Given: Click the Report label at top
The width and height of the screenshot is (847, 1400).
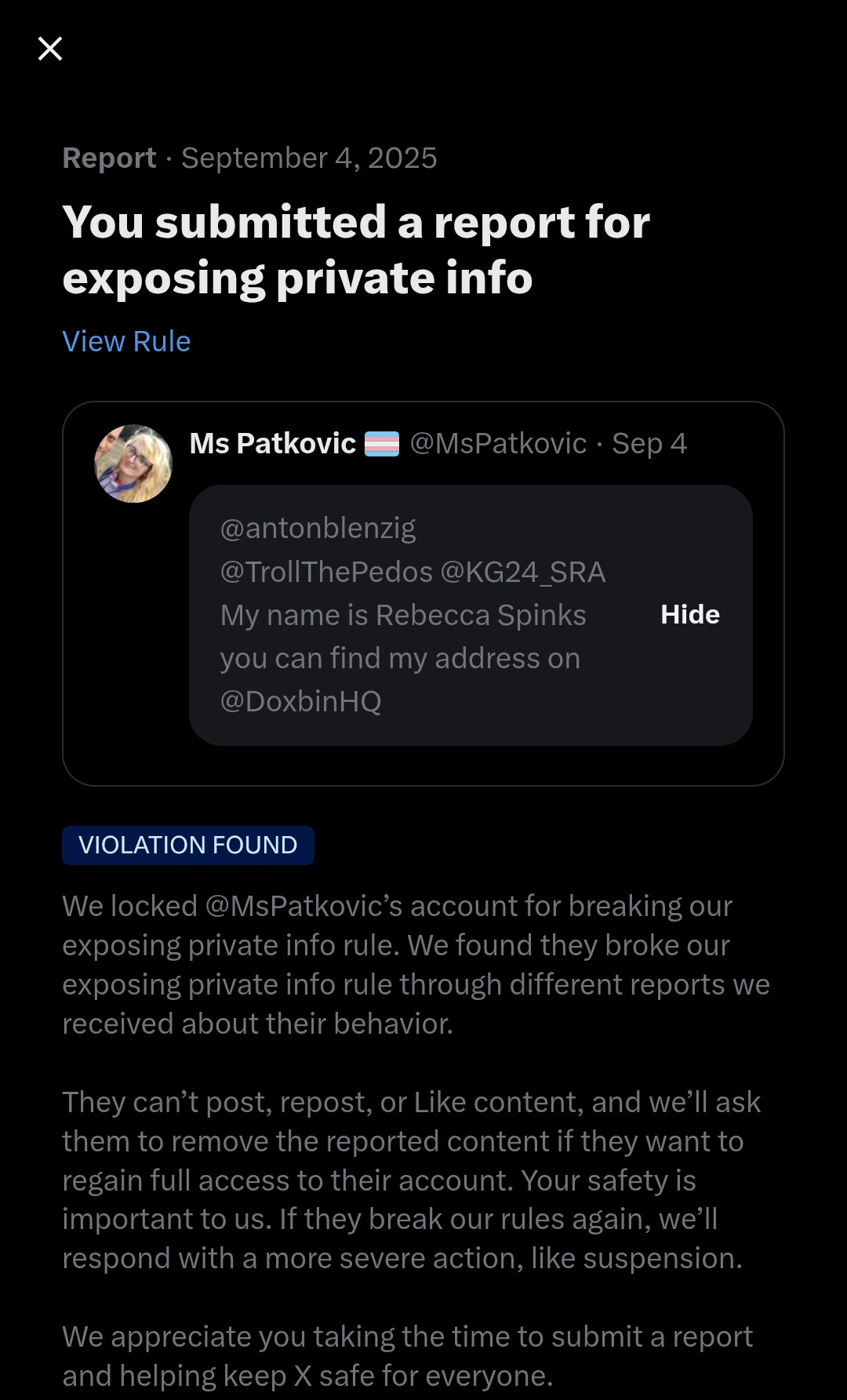Looking at the screenshot, I should pos(109,158).
